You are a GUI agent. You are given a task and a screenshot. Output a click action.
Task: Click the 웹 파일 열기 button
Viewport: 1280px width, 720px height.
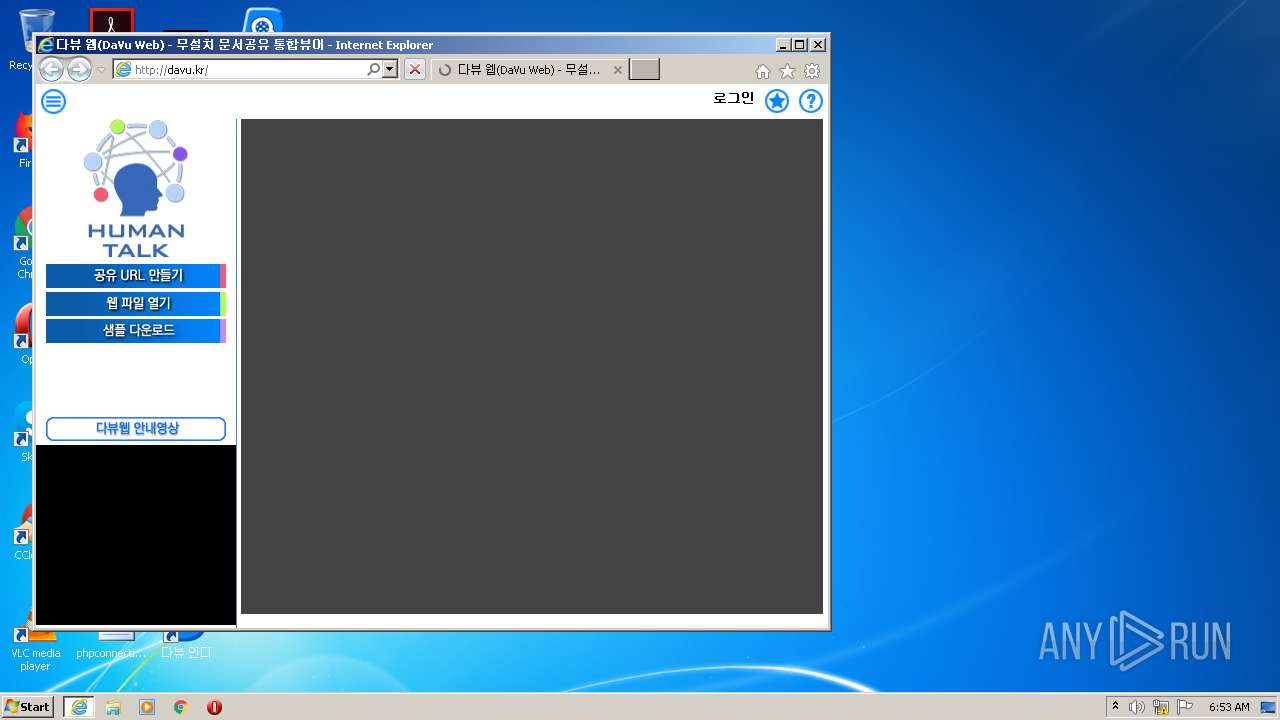tap(136, 303)
